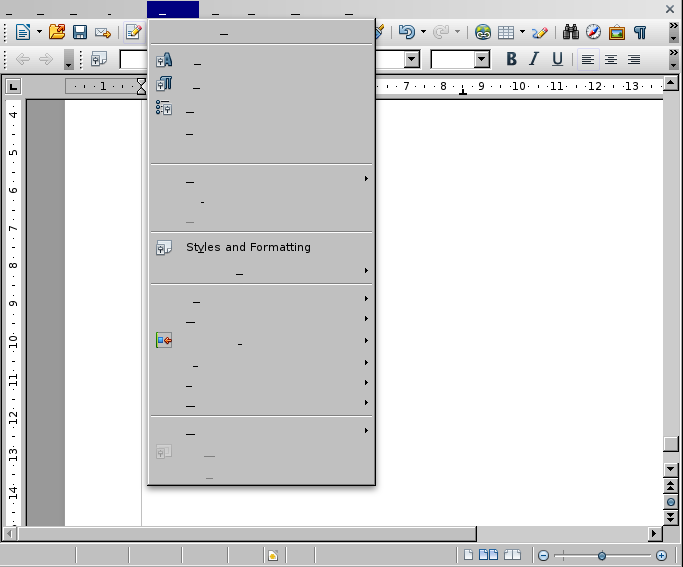Image resolution: width=683 pixels, height=567 pixels.
Task: Toggle Bold formatting
Action: tap(511, 60)
